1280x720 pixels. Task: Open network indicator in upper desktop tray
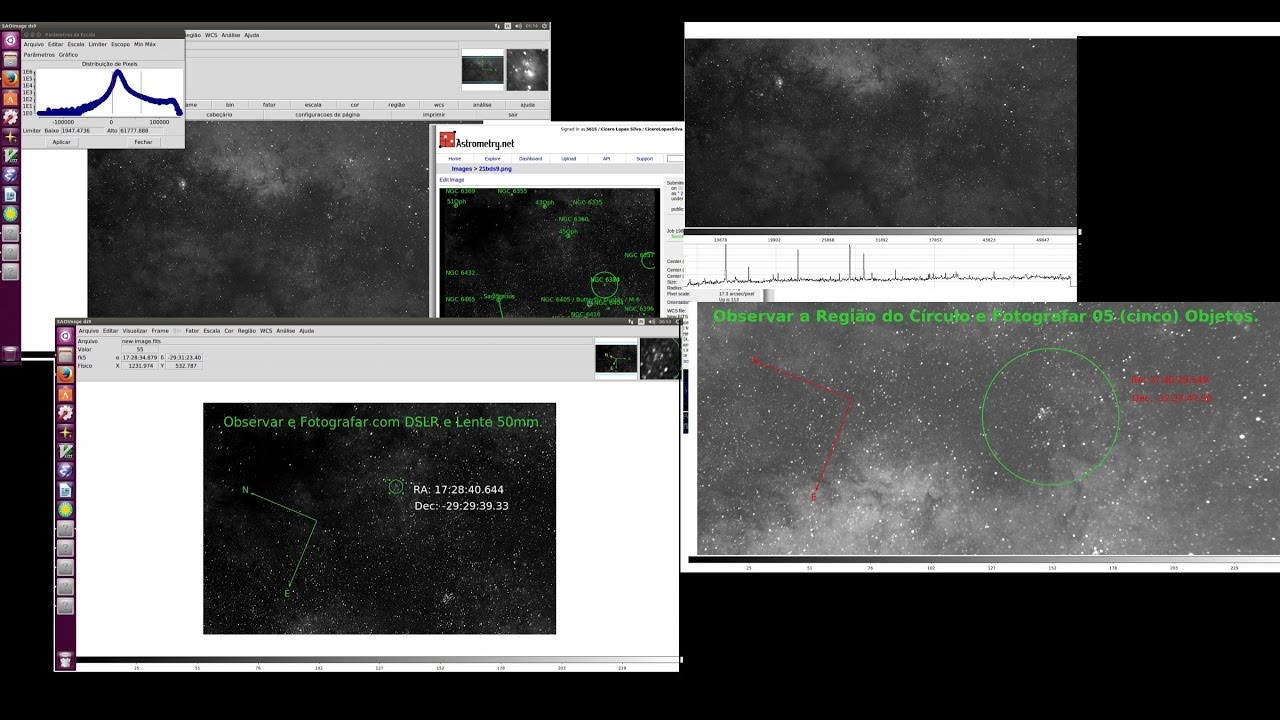[x=497, y=26]
